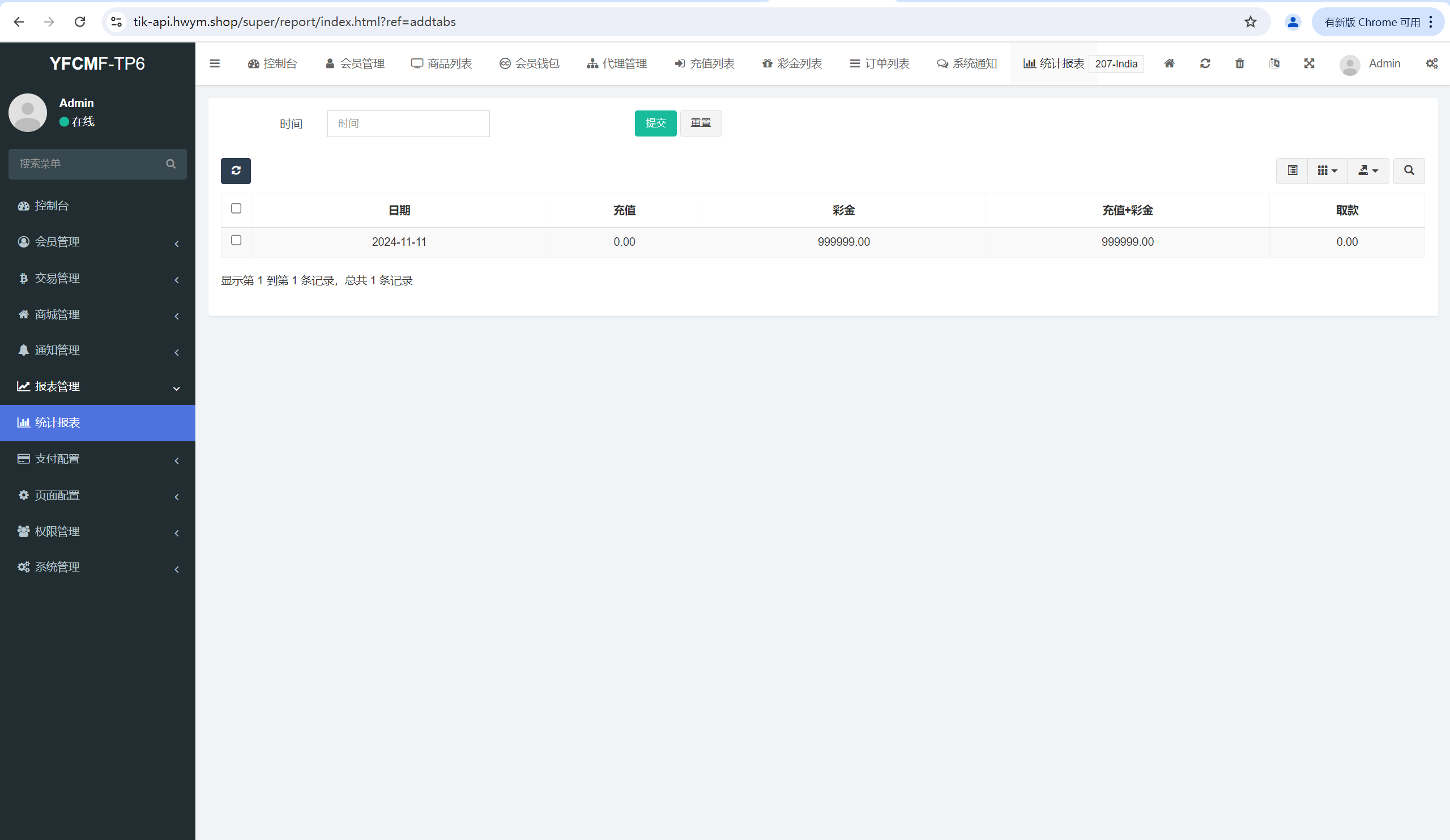Click the 时间 date input field
This screenshot has width=1450, height=840.
tap(408, 123)
